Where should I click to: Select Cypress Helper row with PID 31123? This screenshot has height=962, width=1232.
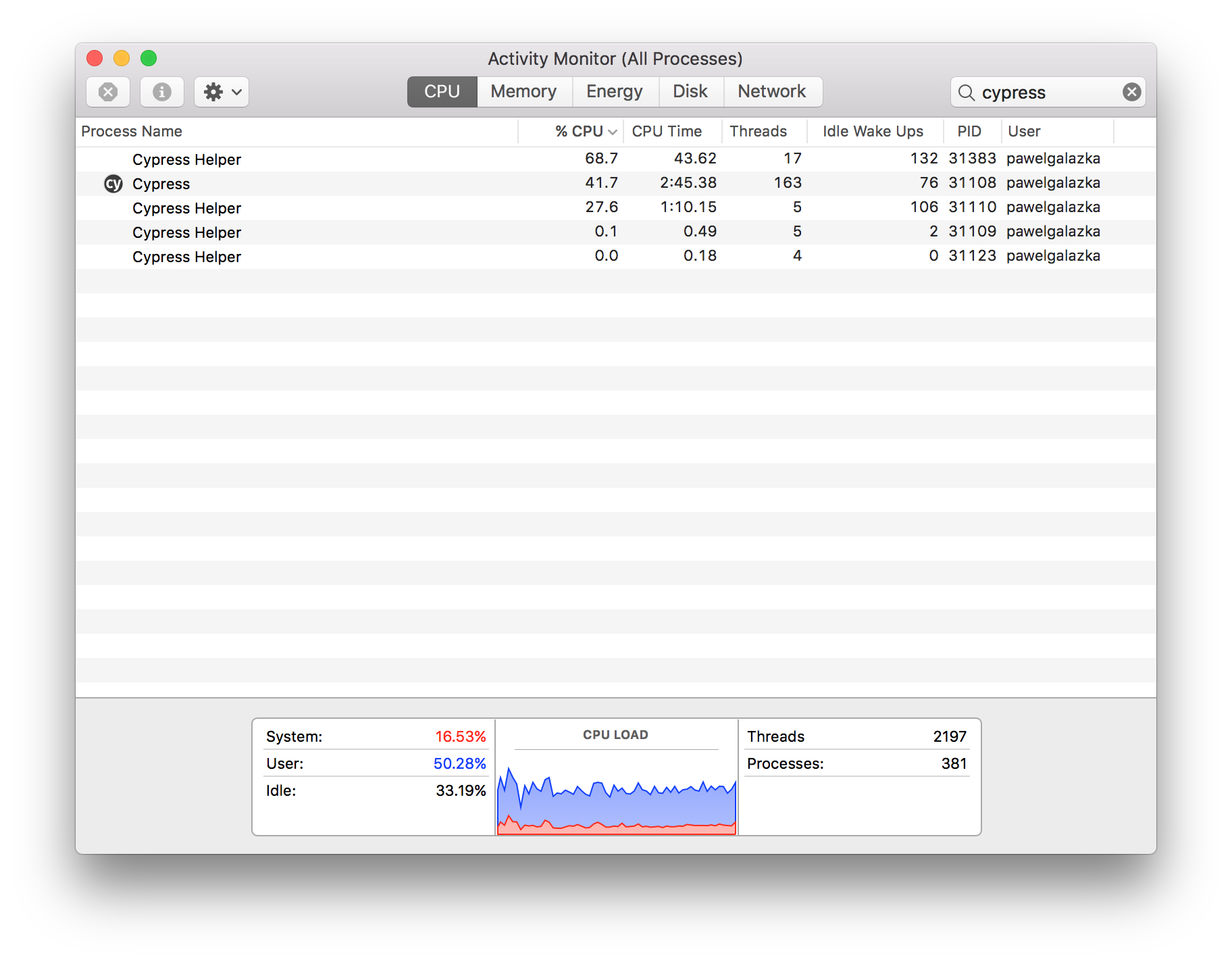pyautogui.click(x=616, y=257)
